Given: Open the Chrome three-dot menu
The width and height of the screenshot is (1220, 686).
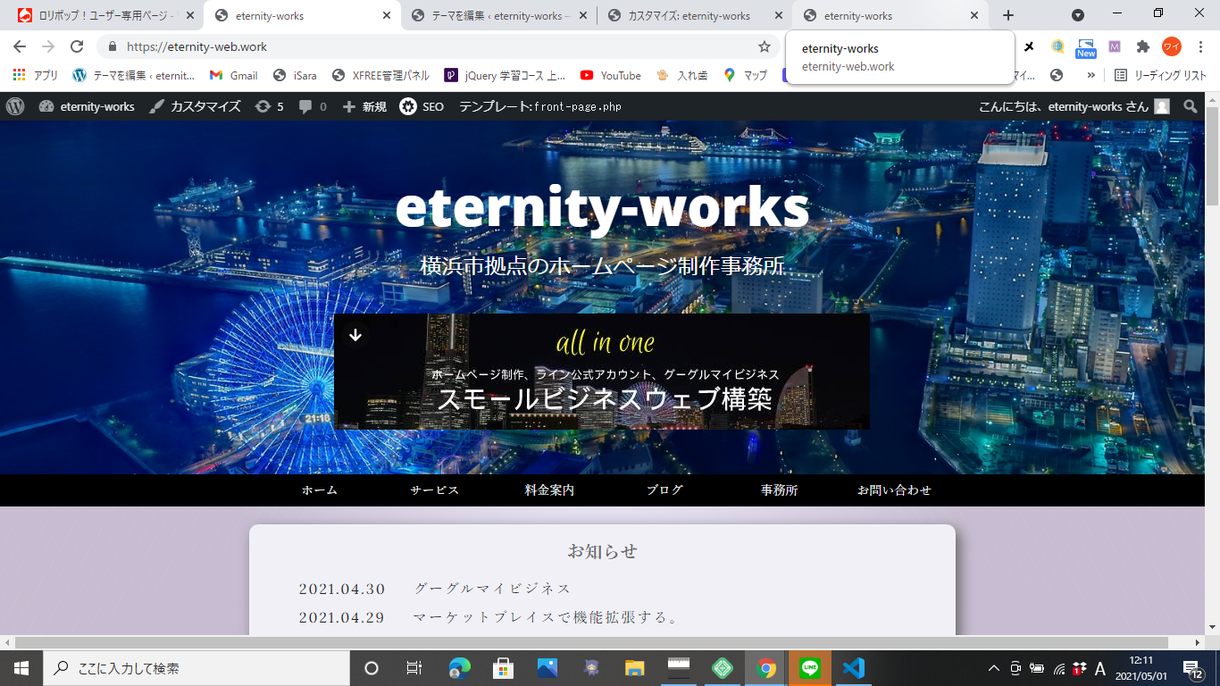Looking at the screenshot, I should 1200,47.
